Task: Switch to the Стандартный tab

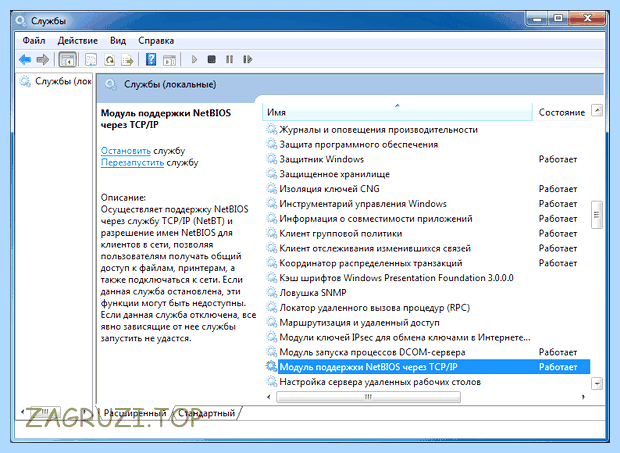Action: 206,413
